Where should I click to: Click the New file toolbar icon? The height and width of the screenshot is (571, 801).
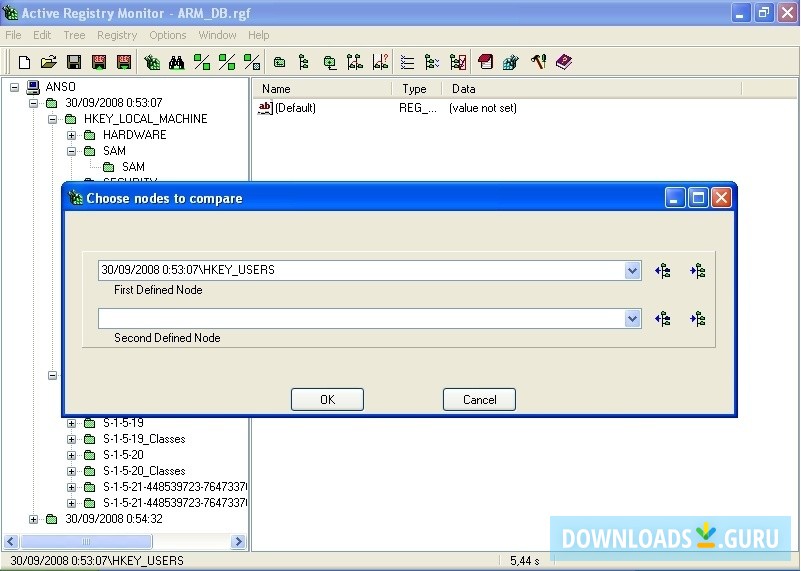[x=24, y=62]
